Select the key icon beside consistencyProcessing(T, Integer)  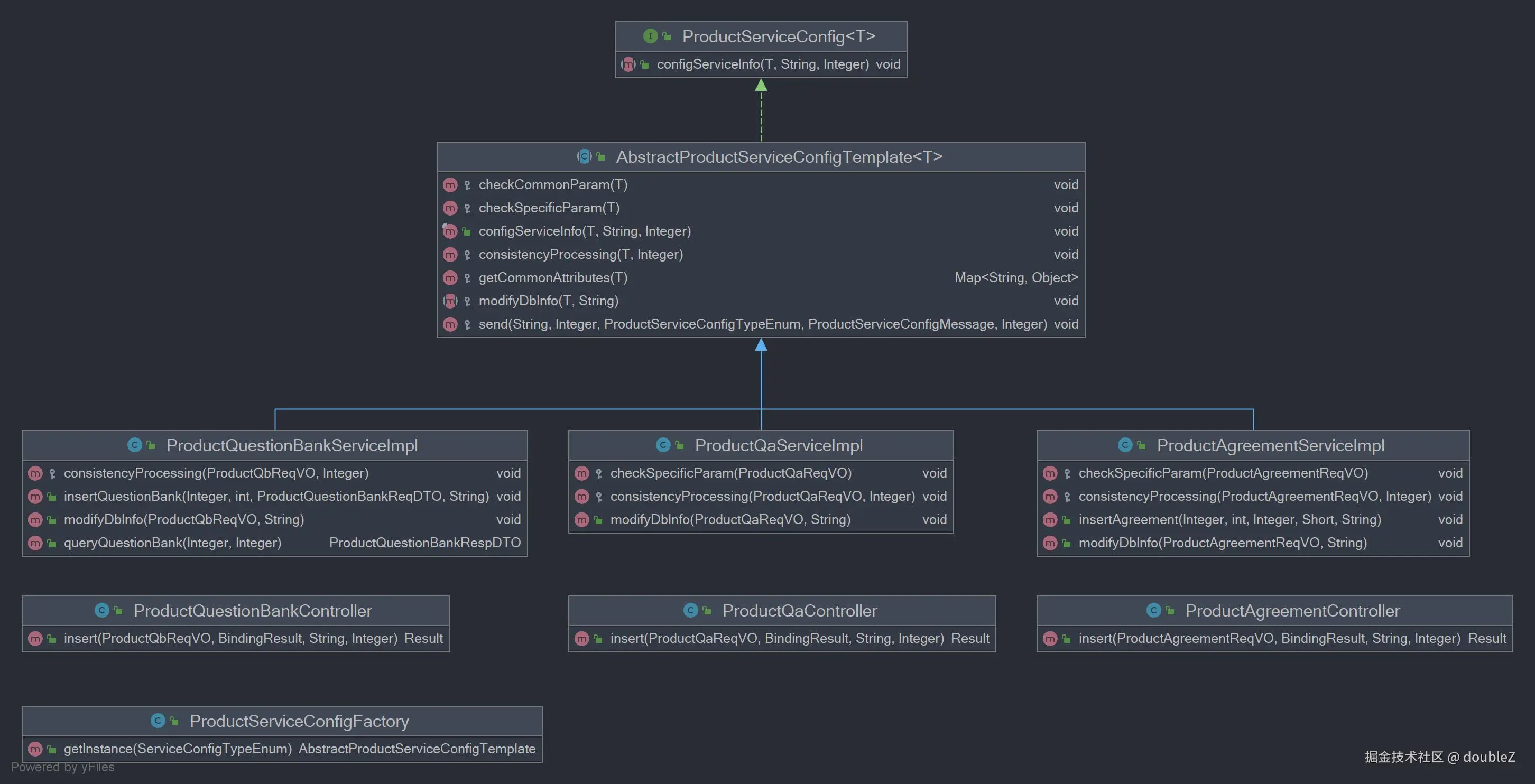[467, 255]
